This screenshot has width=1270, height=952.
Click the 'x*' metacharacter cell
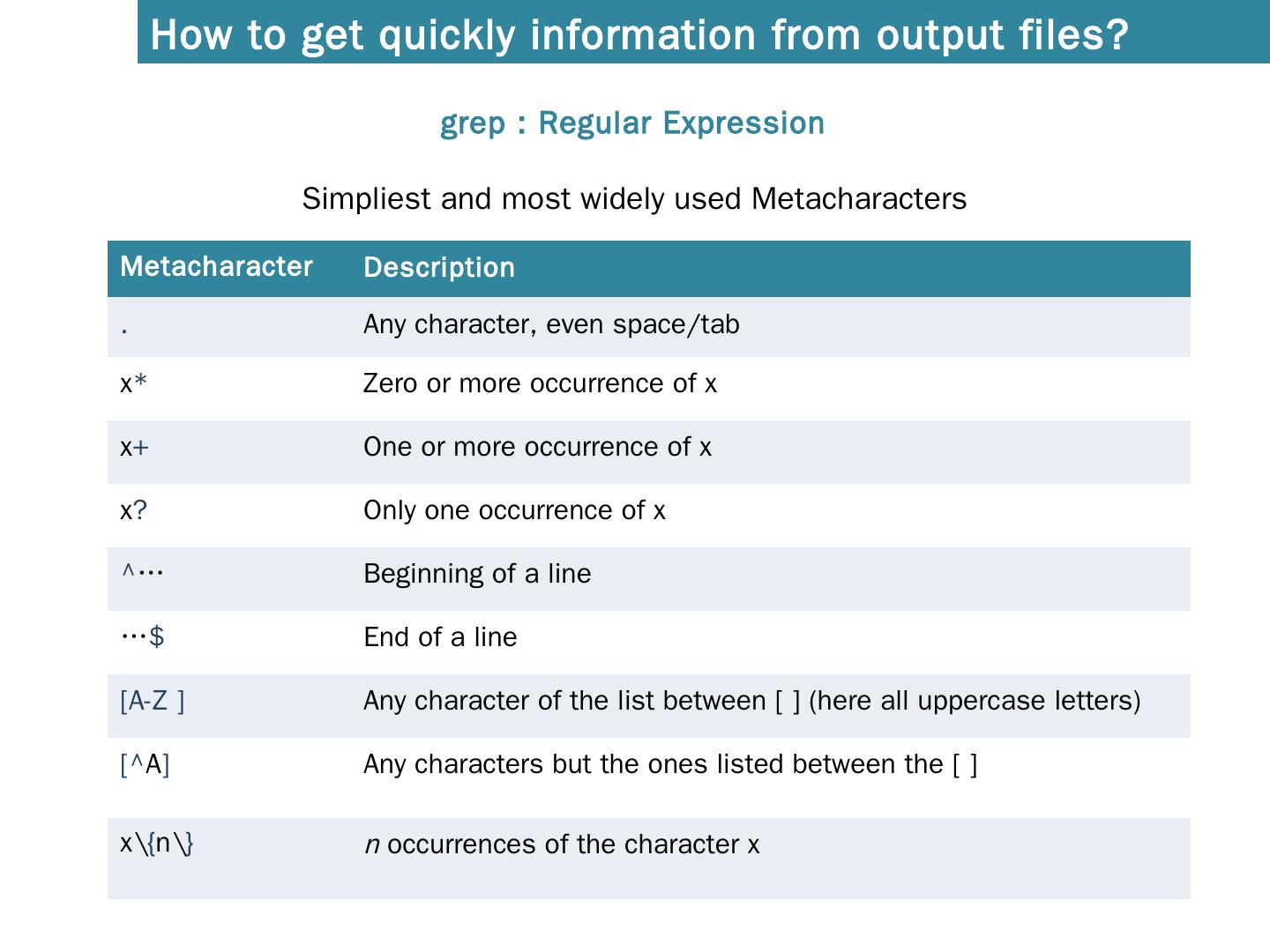point(134,383)
